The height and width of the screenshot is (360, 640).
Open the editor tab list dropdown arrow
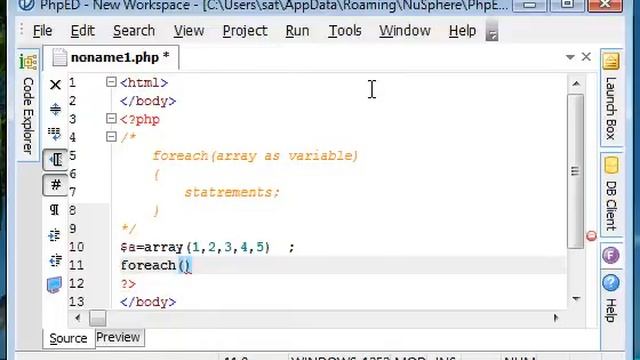pyautogui.click(x=570, y=57)
